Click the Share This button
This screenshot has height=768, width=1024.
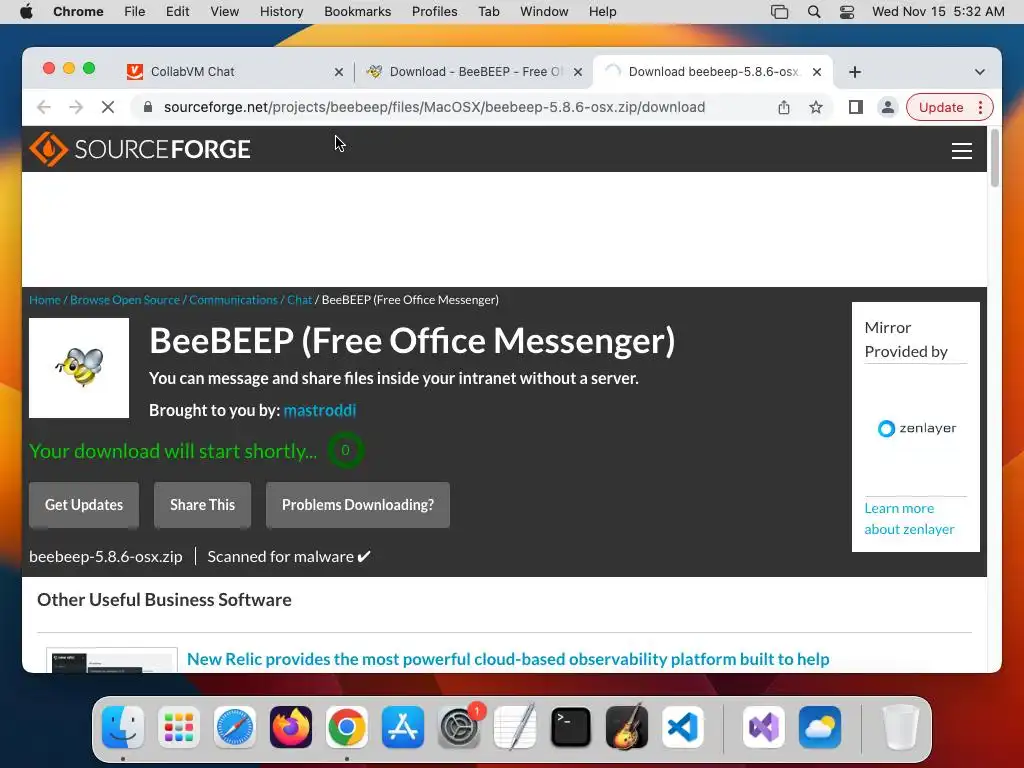coord(202,505)
